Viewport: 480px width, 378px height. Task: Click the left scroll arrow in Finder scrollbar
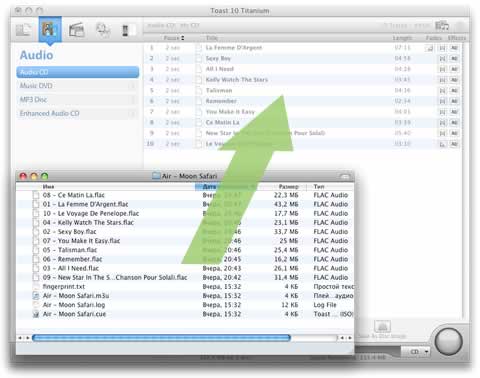[x=20, y=338]
